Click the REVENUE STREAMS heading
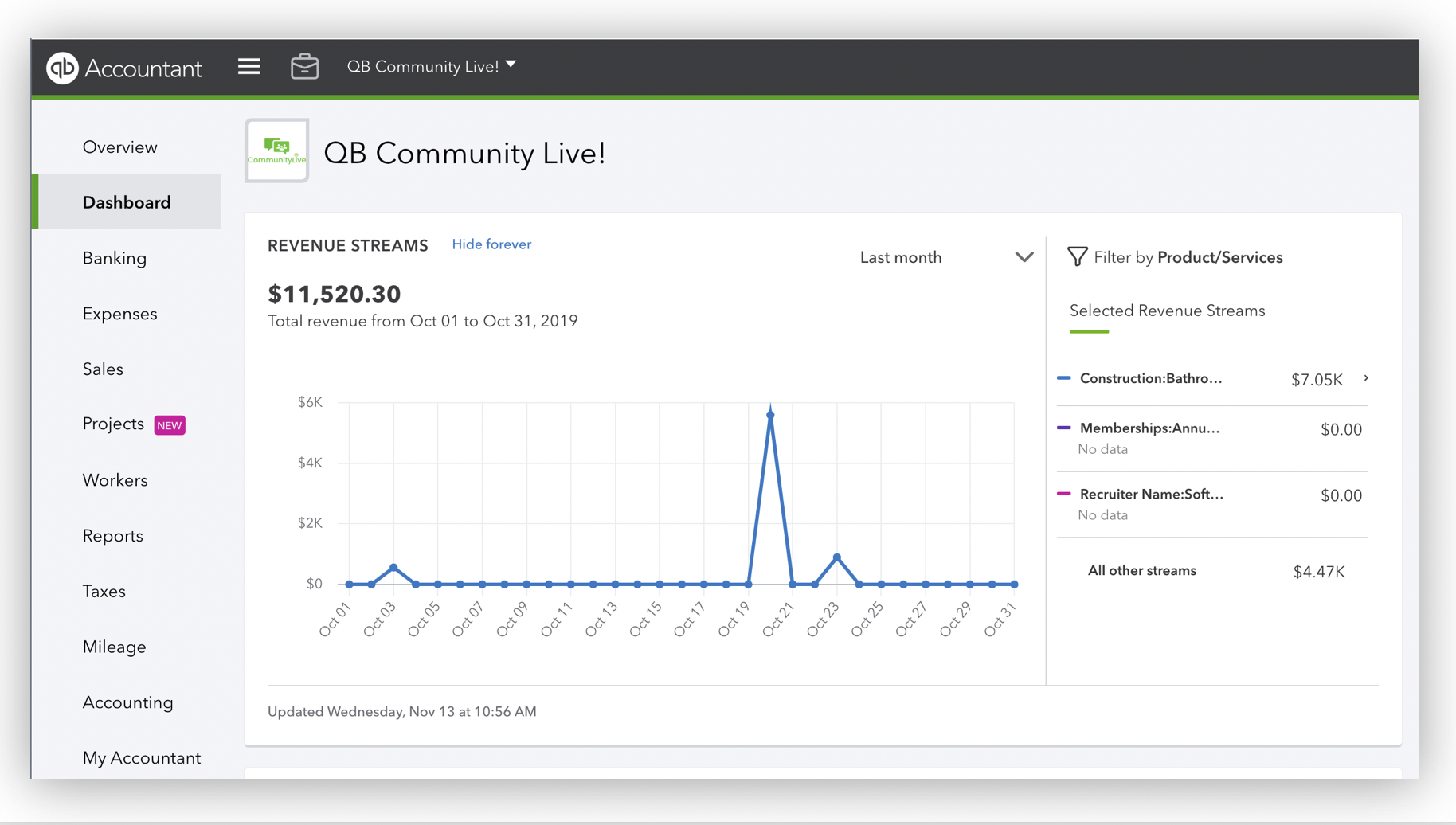The image size is (1456, 825). pos(347,245)
